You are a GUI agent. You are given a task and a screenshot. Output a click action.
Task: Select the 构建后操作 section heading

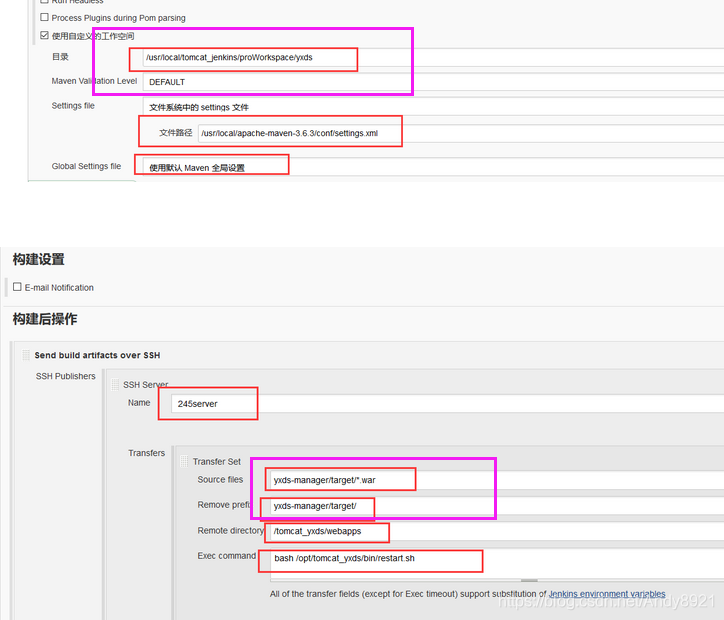click(x=45, y=319)
